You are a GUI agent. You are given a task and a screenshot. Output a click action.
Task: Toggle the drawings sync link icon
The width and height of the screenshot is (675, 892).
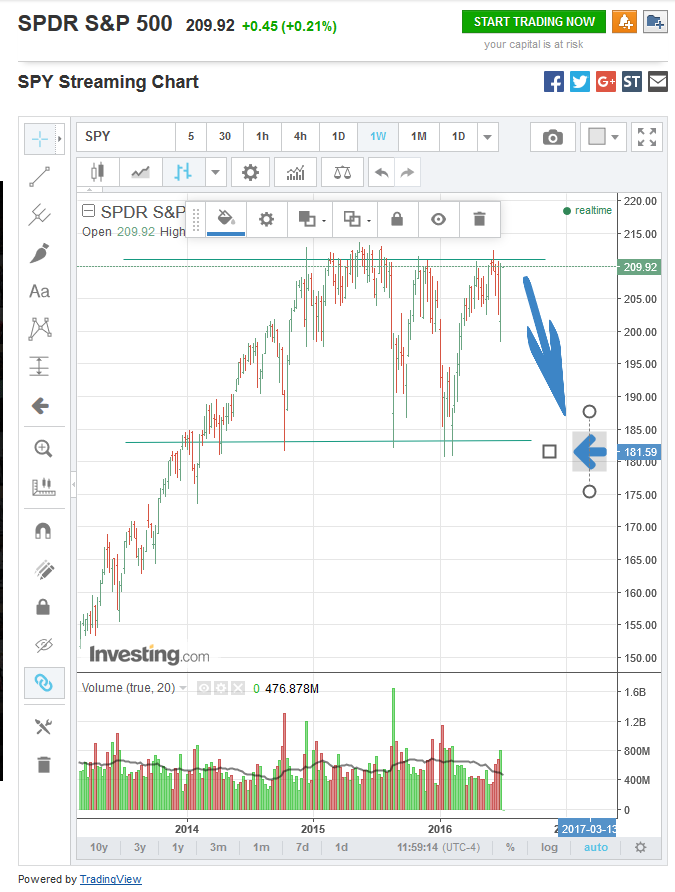tap(44, 683)
